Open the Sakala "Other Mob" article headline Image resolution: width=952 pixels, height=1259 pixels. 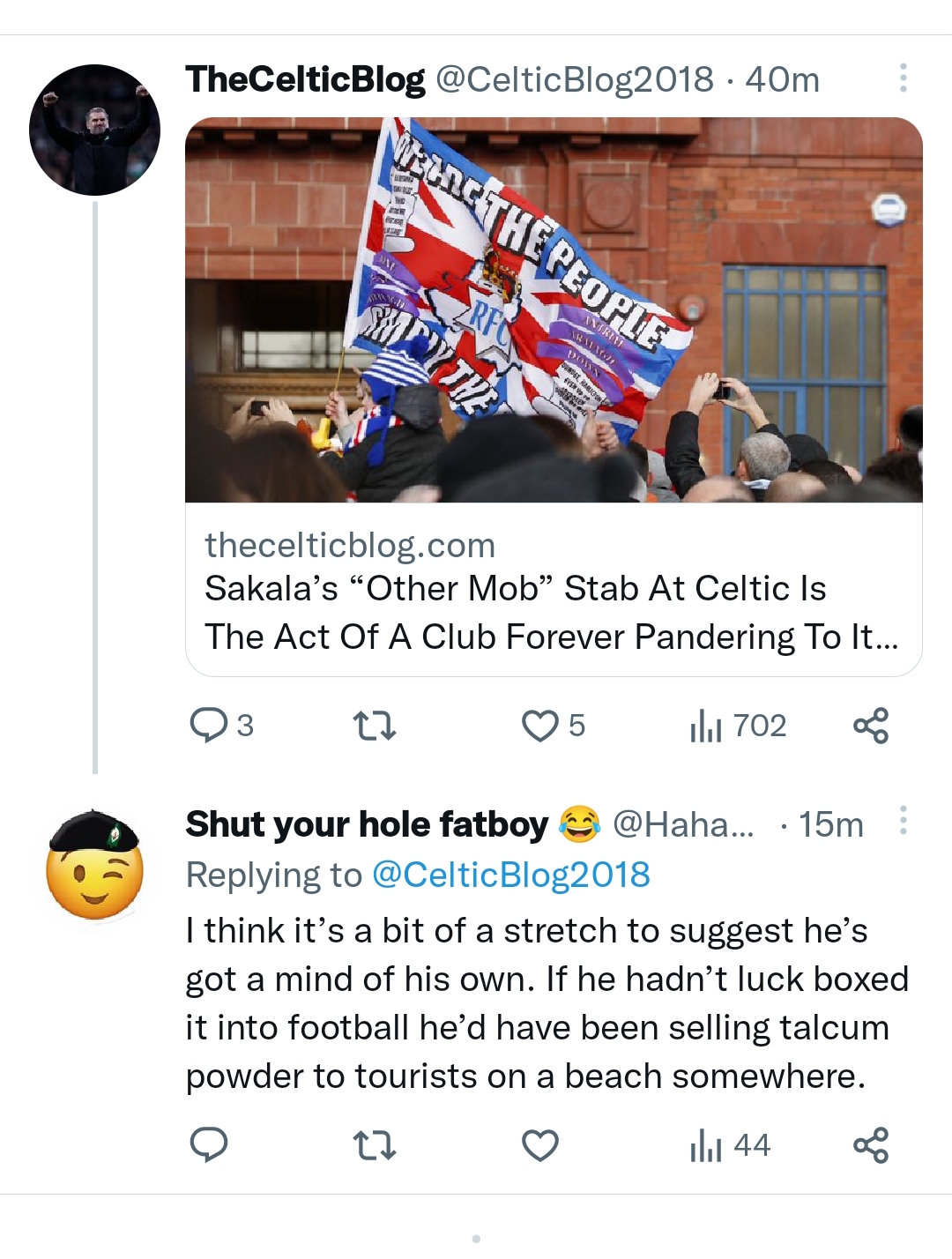tap(552, 613)
